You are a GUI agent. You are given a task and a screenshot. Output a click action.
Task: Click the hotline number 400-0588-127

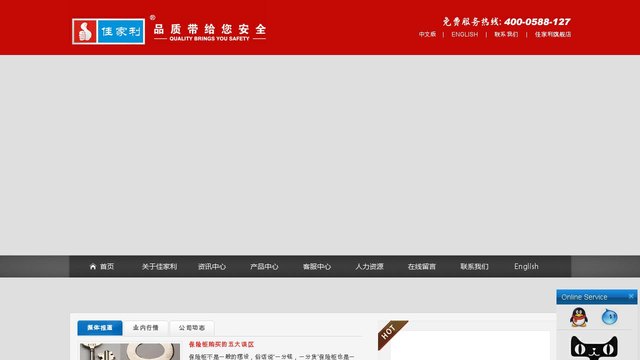tap(537, 22)
